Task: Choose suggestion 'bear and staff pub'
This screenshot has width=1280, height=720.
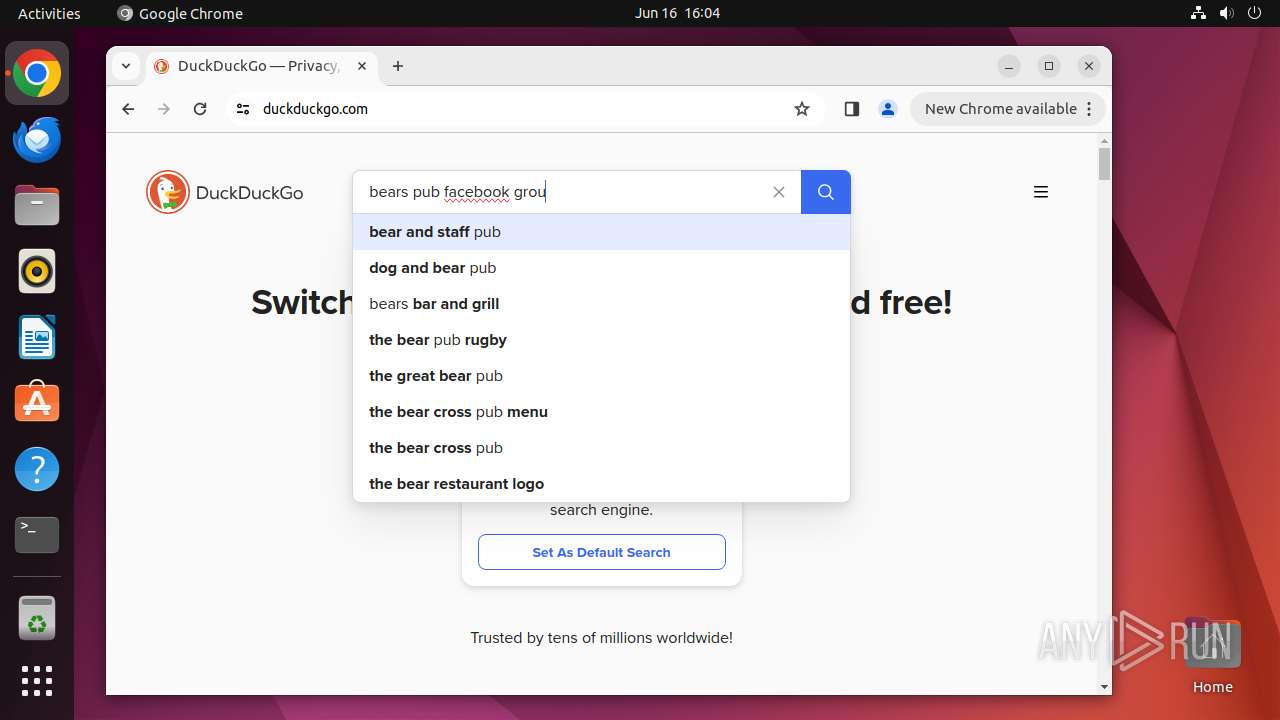Action: (x=601, y=232)
